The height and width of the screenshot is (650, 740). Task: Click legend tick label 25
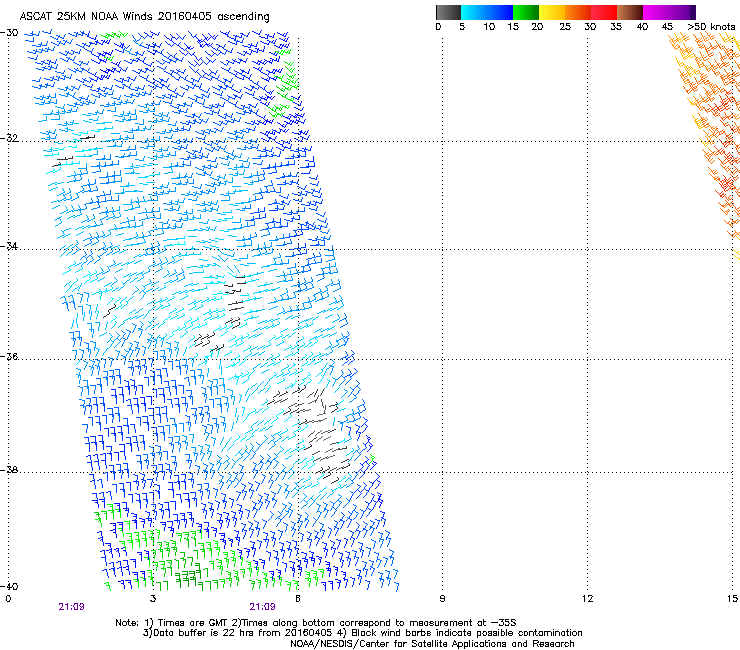tap(565, 27)
